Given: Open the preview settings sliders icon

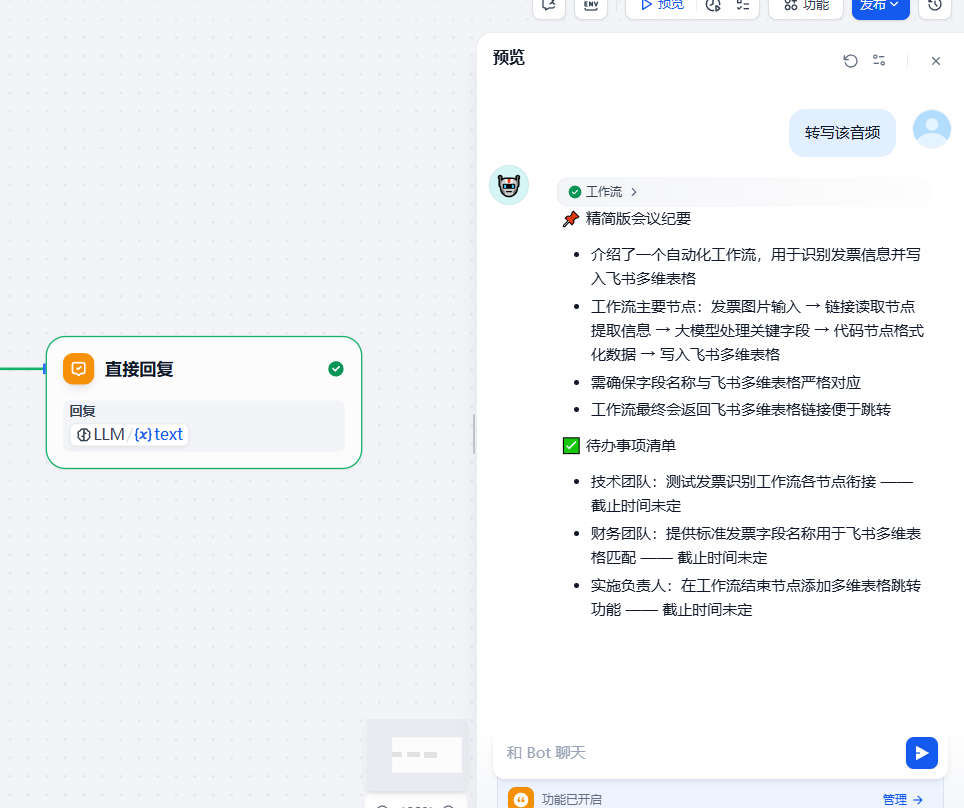Looking at the screenshot, I should 879,61.
